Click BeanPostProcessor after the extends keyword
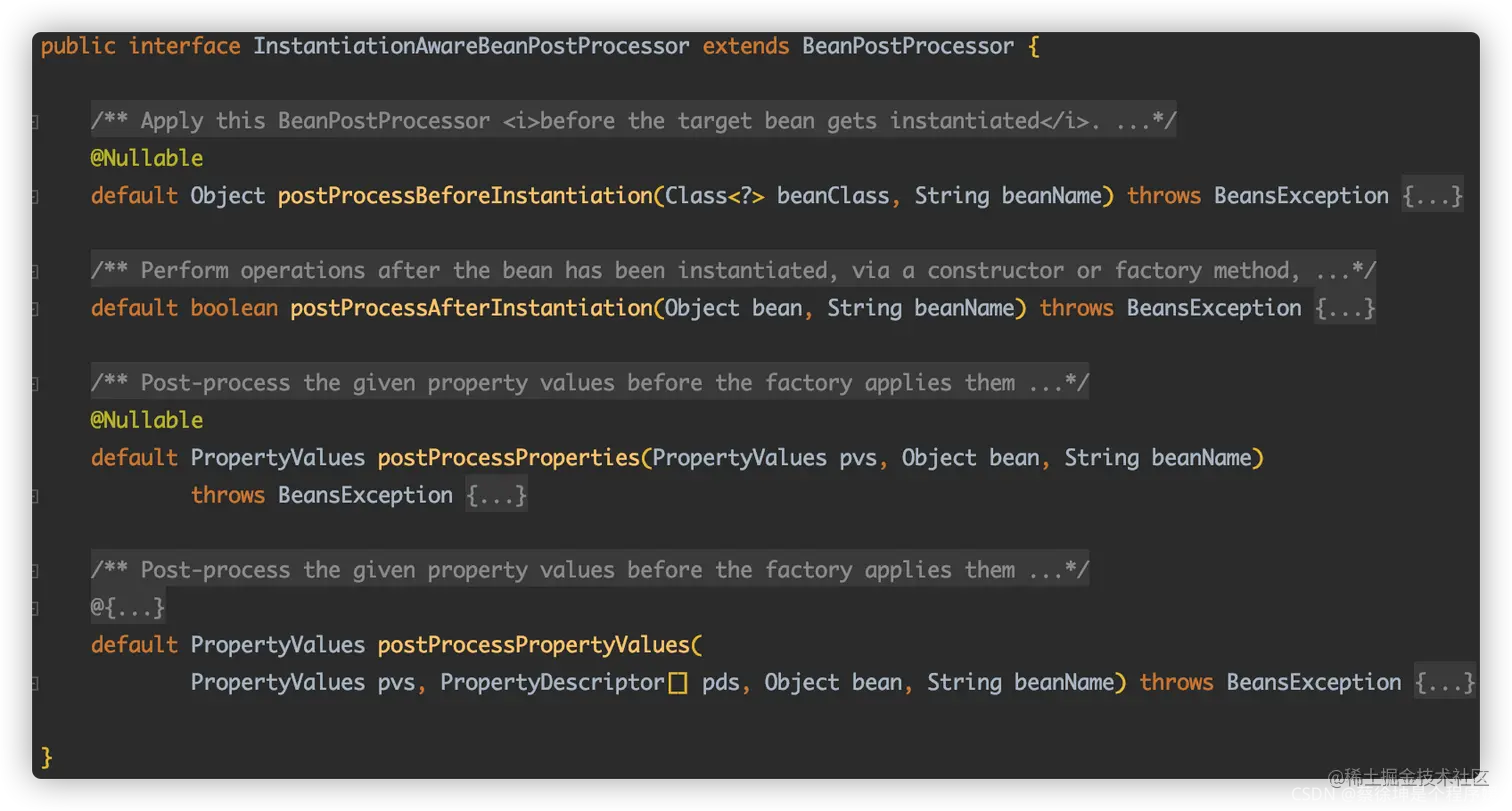This screenshot has width=1512, height=811. tap(908, 46)
